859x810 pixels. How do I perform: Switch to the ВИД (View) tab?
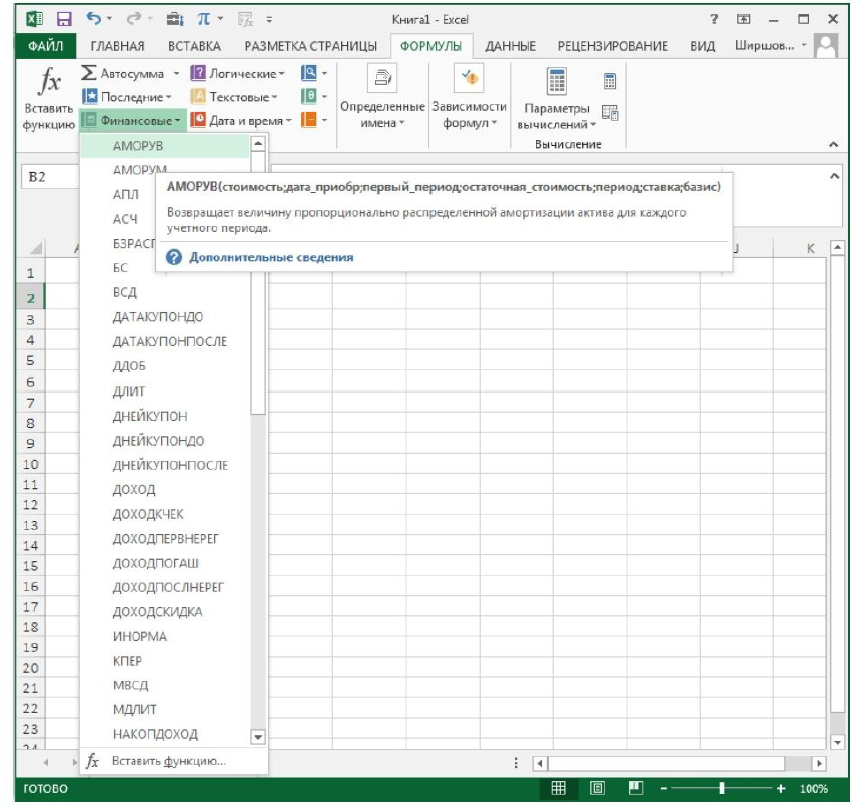(702, 46)
